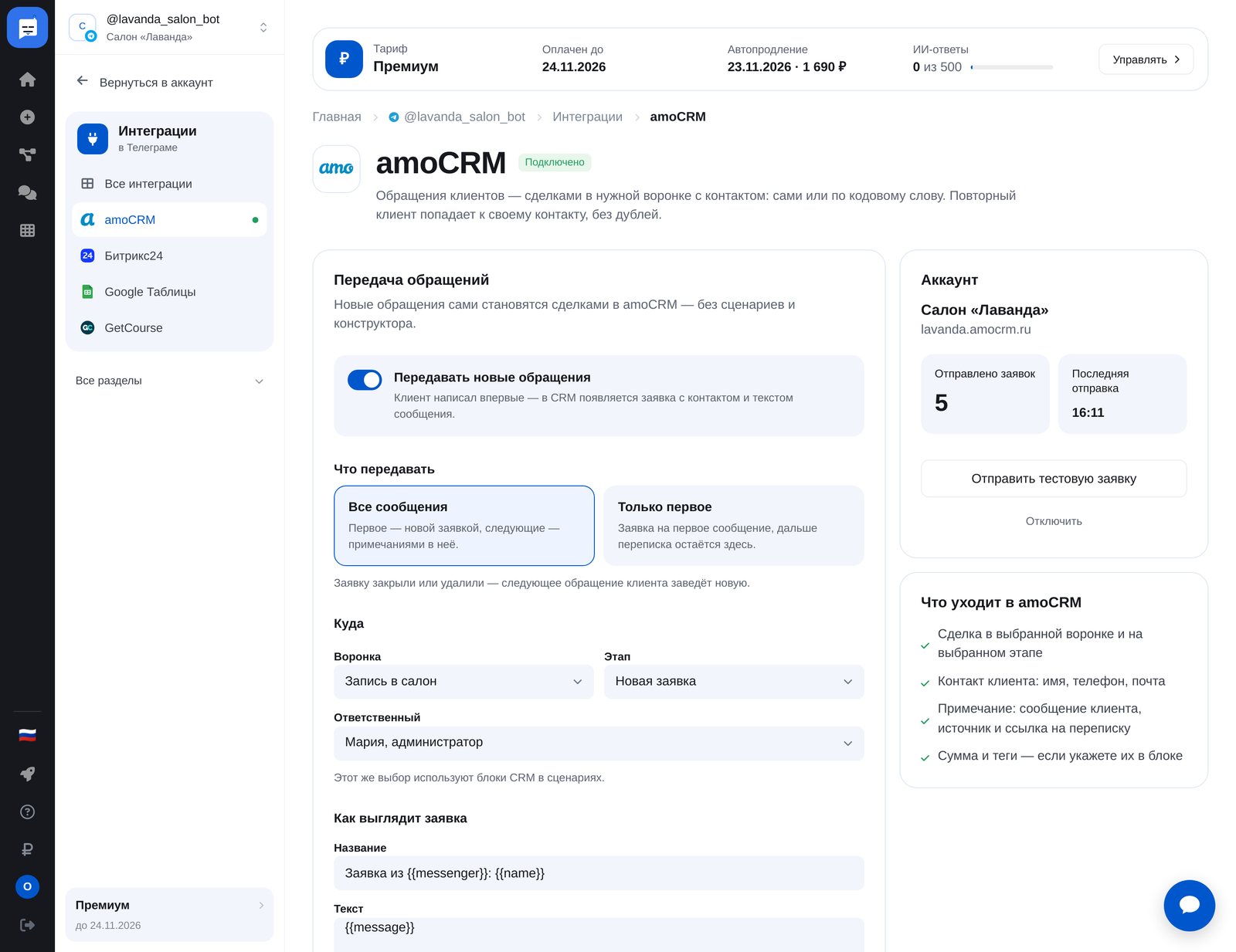Select GetCourse integration

click(x=169, y=328)
